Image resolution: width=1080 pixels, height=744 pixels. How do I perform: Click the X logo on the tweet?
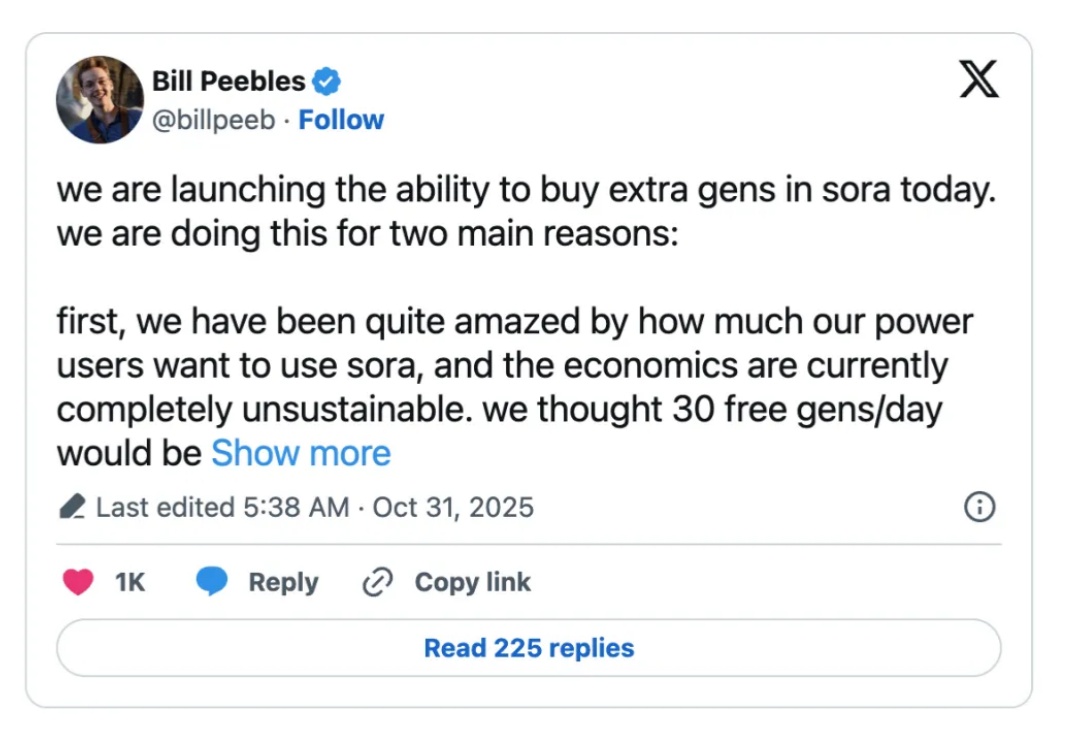(x=978, y=79)
